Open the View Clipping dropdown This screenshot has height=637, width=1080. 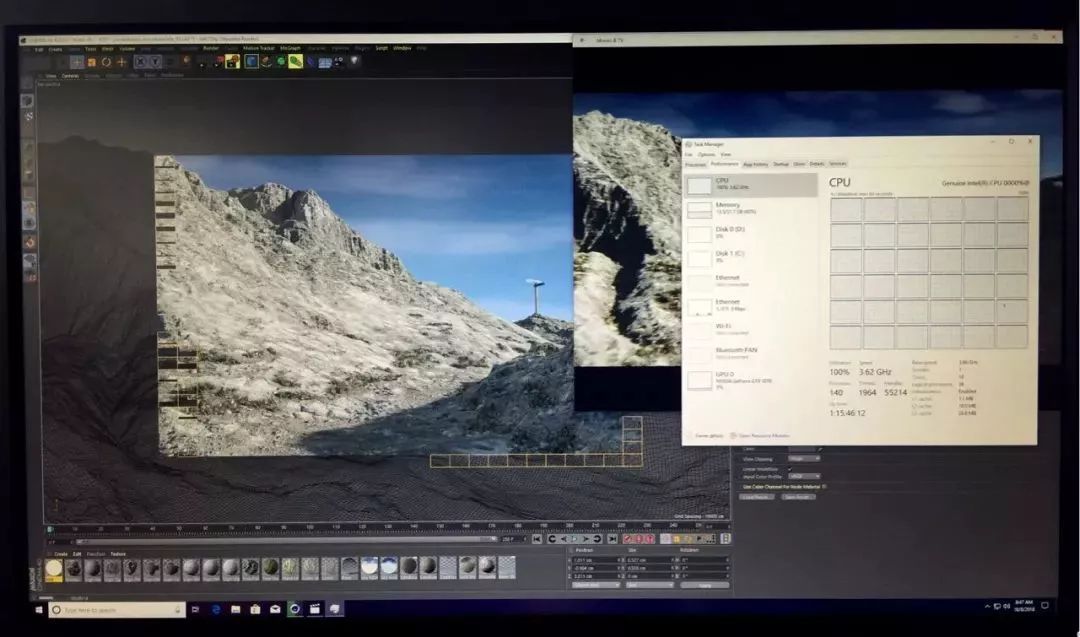(x=803, y=459)
